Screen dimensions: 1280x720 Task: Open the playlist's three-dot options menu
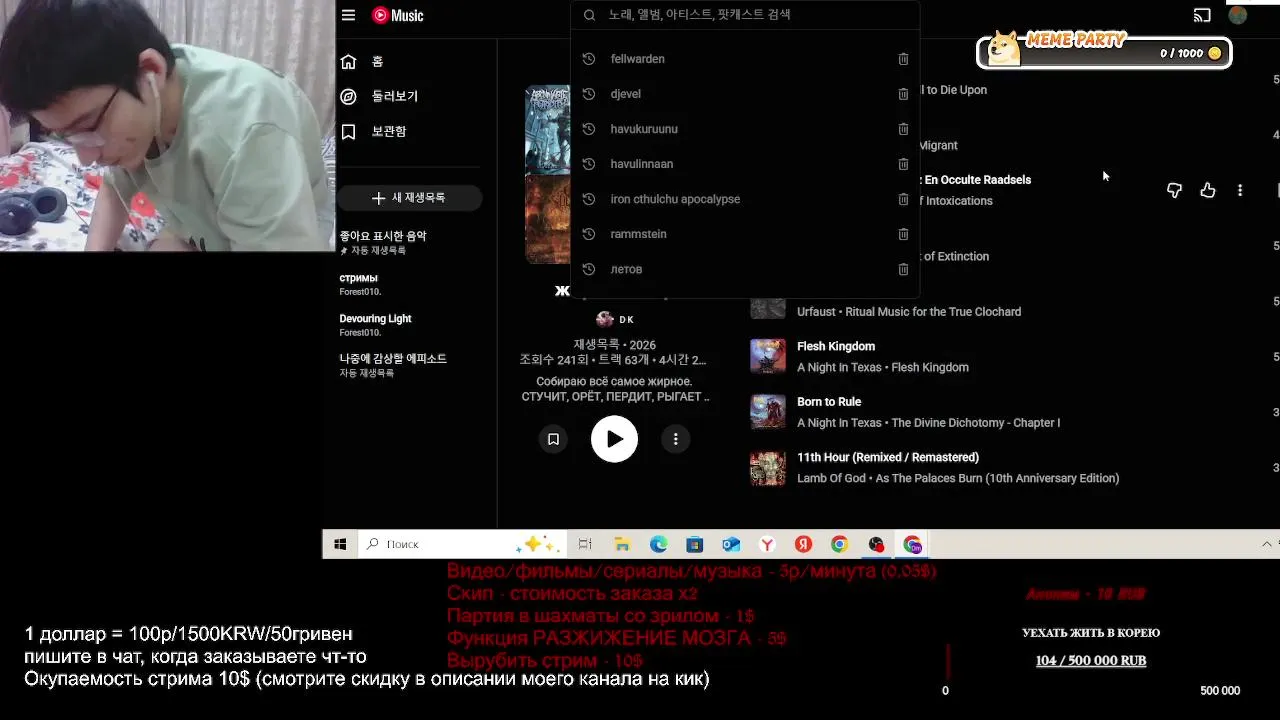[x=676, y=439]
